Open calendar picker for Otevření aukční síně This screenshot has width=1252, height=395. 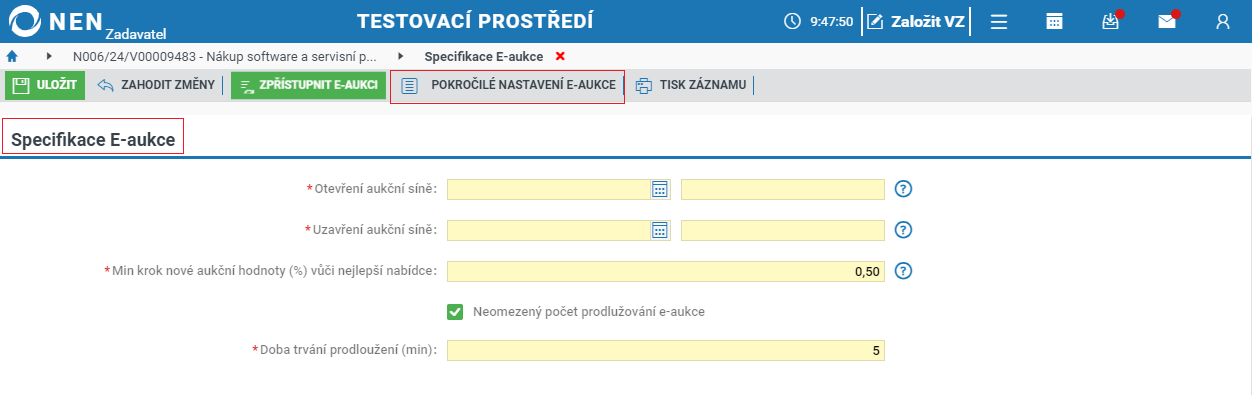click(659, 189)
